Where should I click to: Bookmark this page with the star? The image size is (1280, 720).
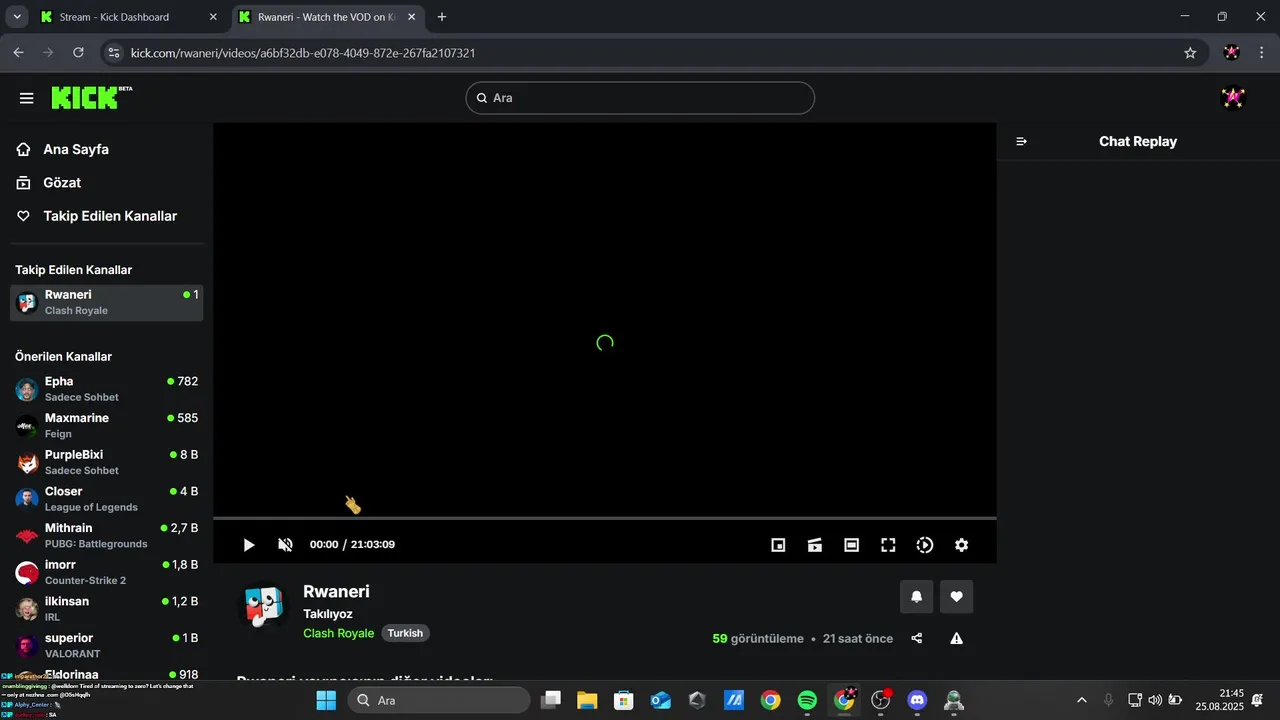1190,53
